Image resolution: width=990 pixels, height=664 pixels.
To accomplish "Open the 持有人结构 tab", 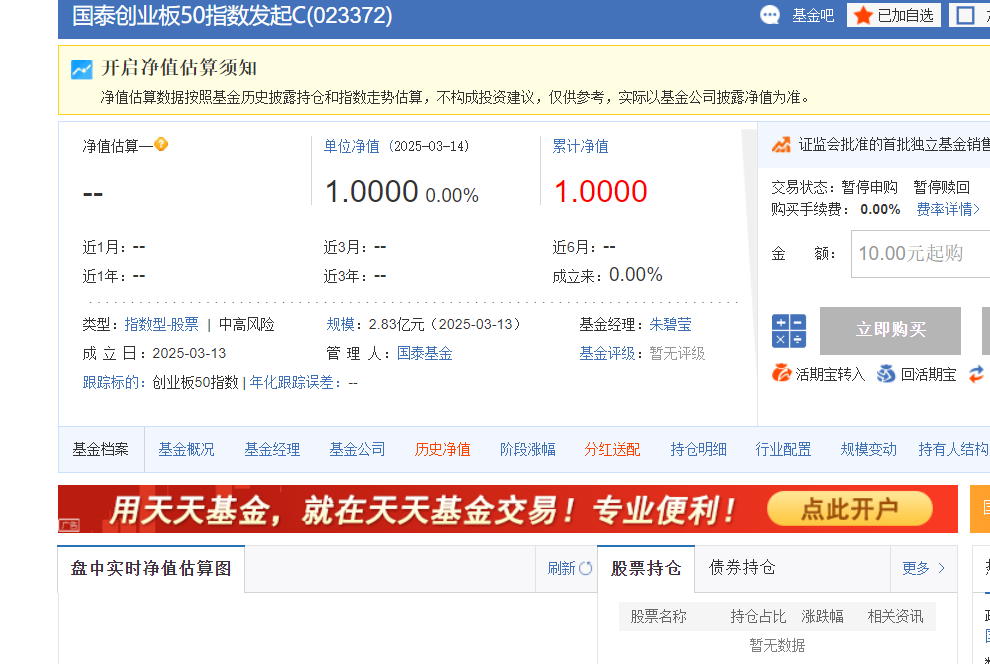I will [x=953, y=449].
